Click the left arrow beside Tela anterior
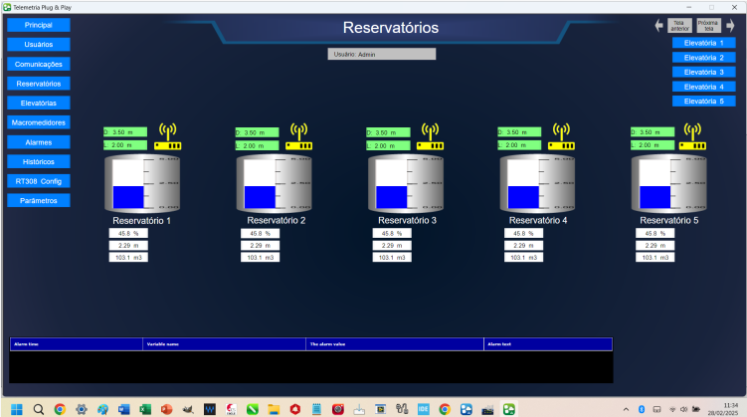The image size is (747, 417). click(x=659, y=26)
